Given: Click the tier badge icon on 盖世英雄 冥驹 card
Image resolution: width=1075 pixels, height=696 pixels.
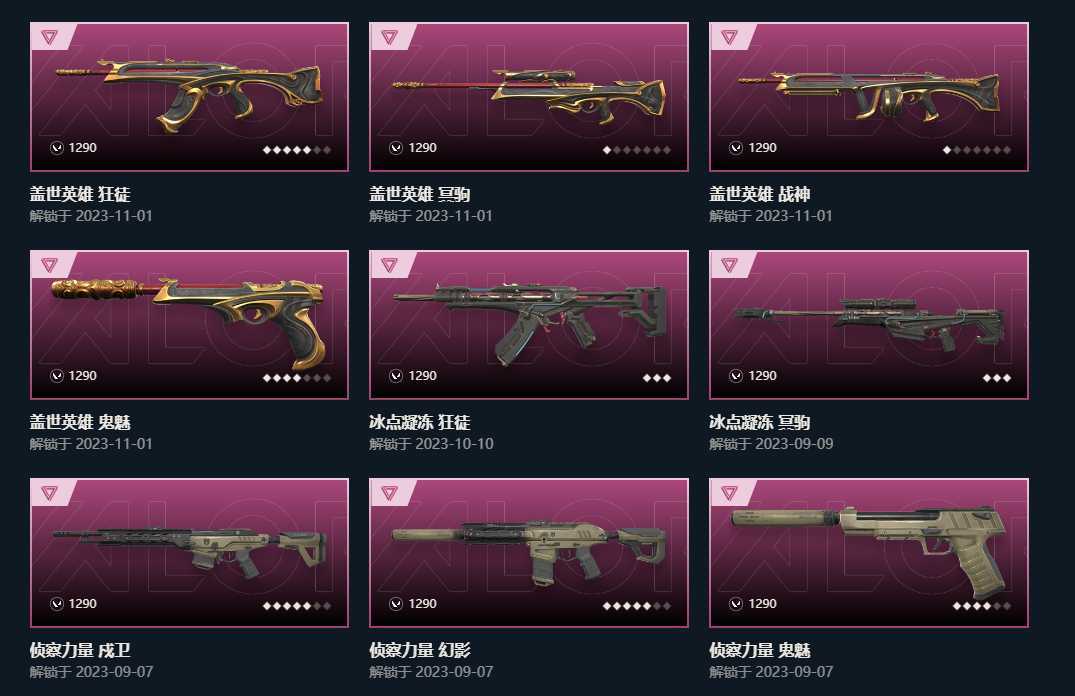Looking at the screenshot, I should [x=389, y=36].
